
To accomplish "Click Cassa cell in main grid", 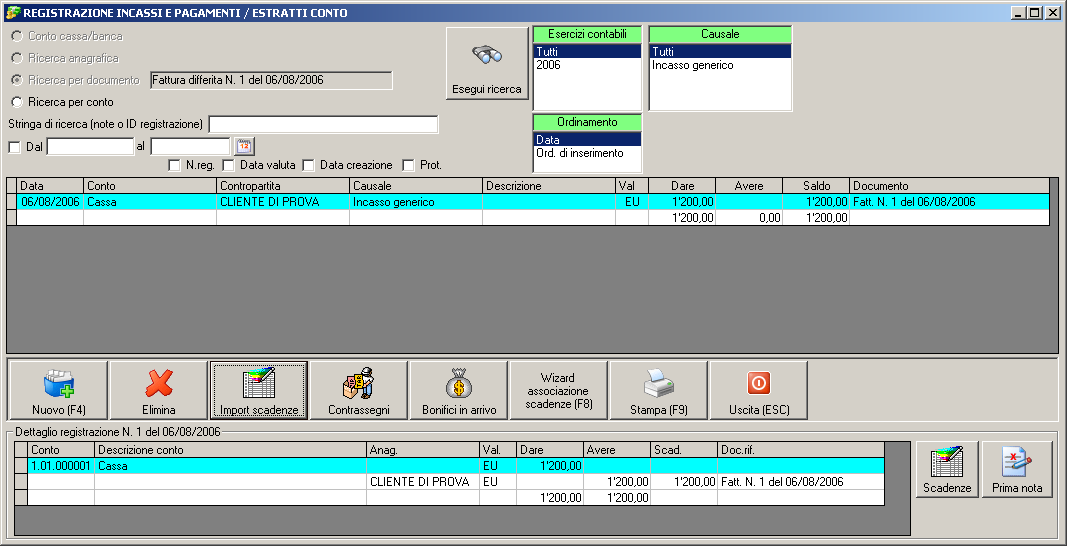I will tap(150, 202).
